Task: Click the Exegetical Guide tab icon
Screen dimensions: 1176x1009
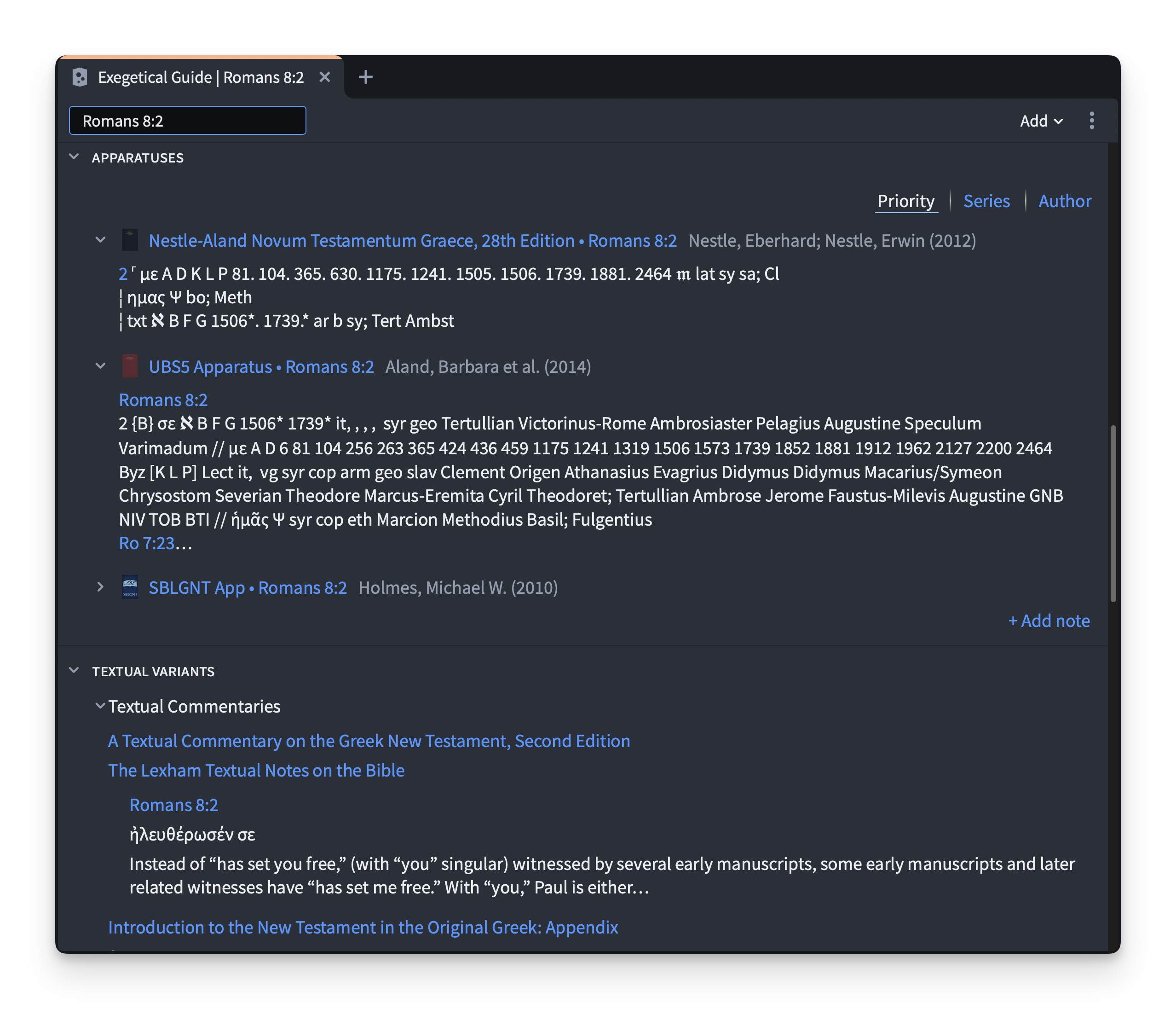Action: pyautogui.click(x=80, y=77)
